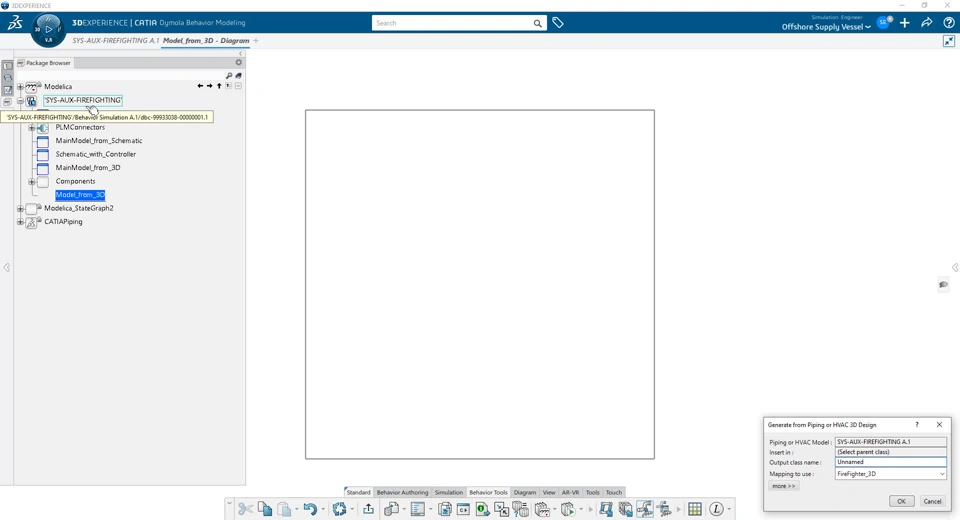Close the Generate from Piping dialog

click(x=939, y=424)
